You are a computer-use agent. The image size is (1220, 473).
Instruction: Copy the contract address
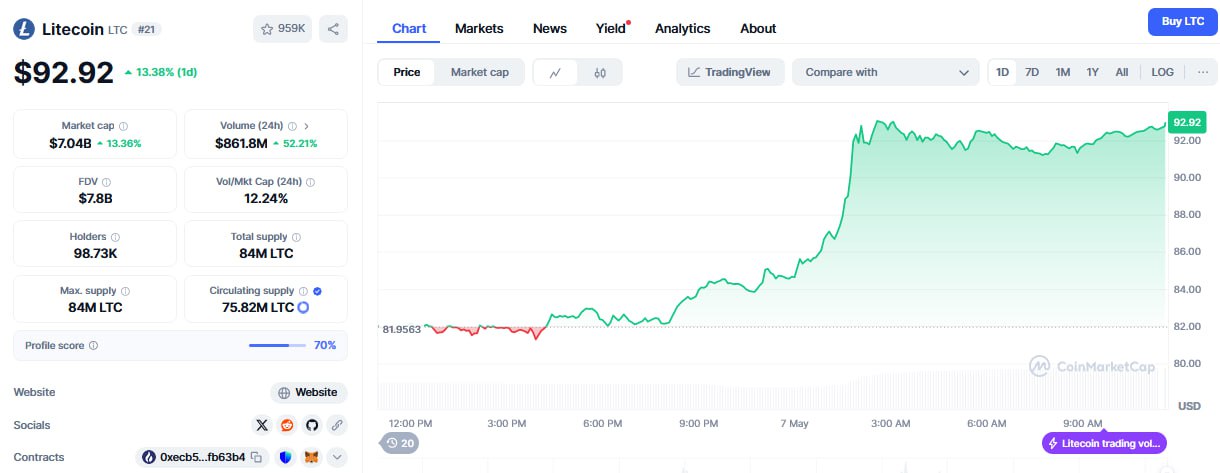(257, 457)
